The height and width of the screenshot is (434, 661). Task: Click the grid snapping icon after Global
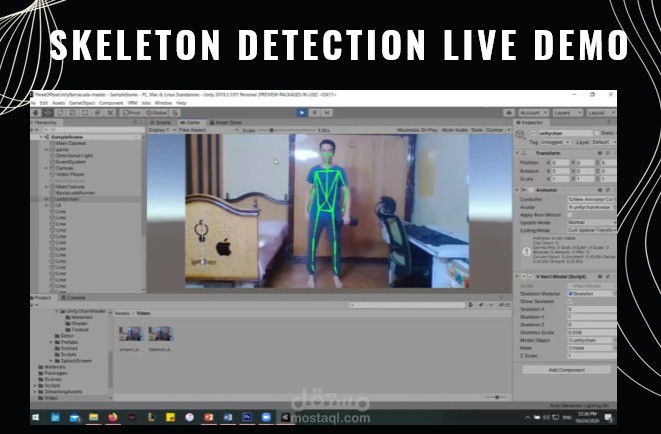(175, 113)
